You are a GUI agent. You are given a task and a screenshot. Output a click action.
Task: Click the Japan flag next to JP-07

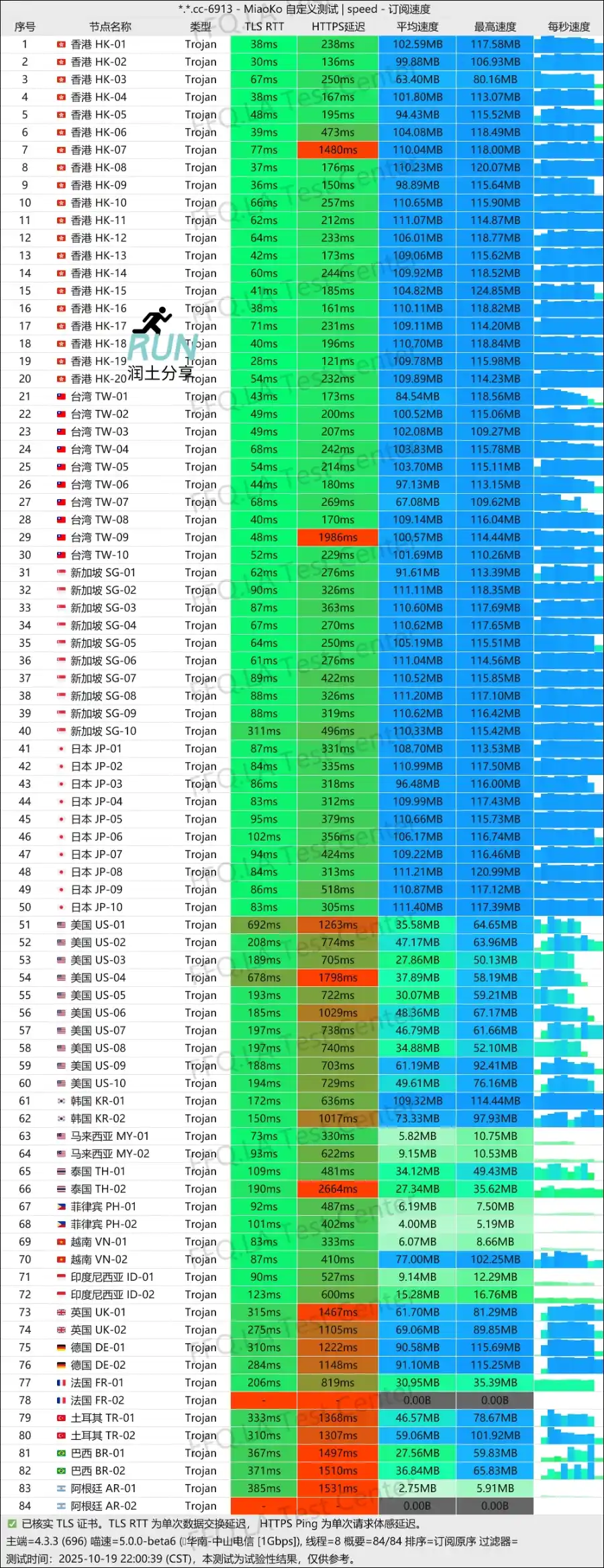click(61, 854)
